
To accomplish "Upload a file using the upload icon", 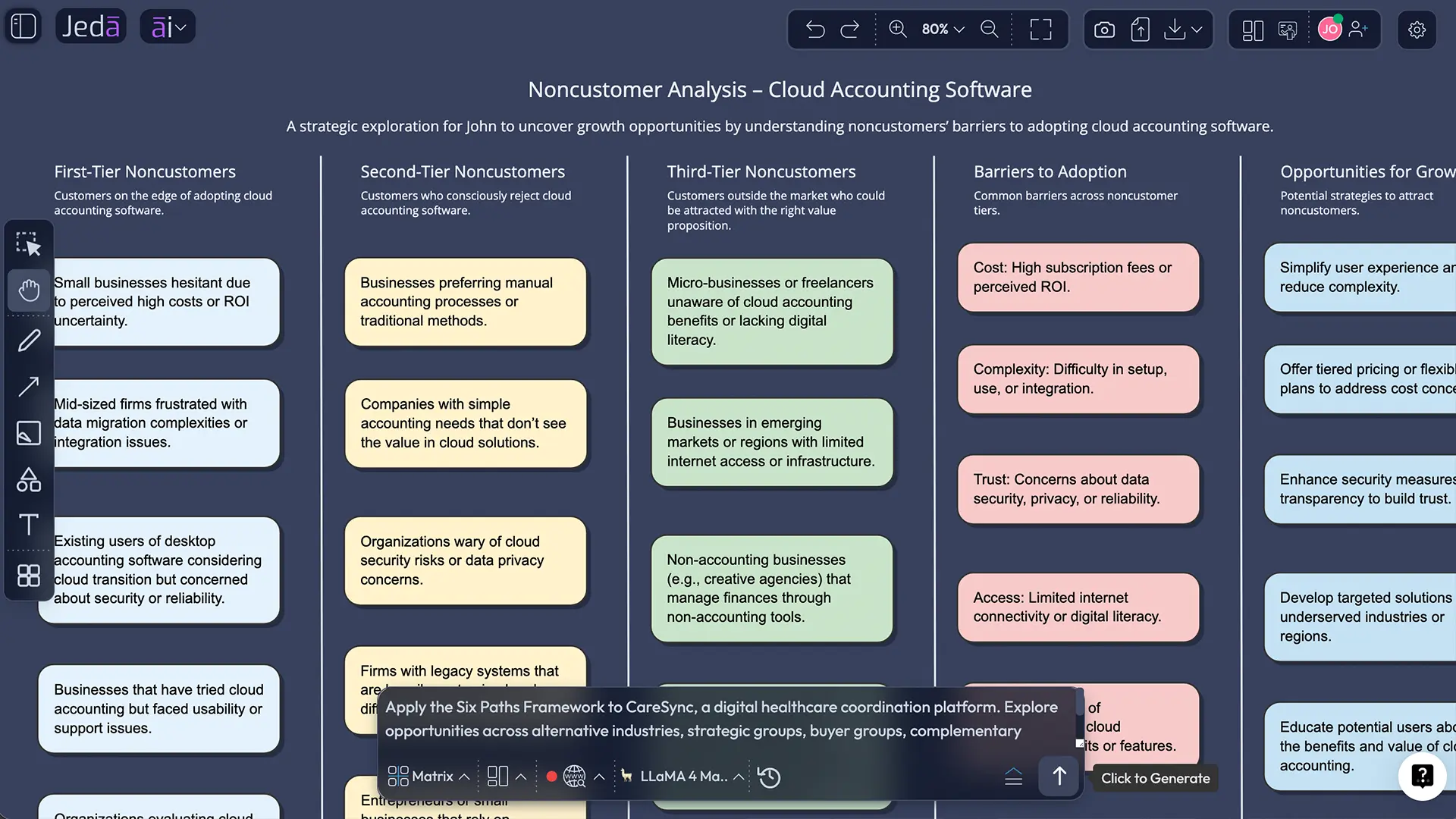I will (1140, 30).
